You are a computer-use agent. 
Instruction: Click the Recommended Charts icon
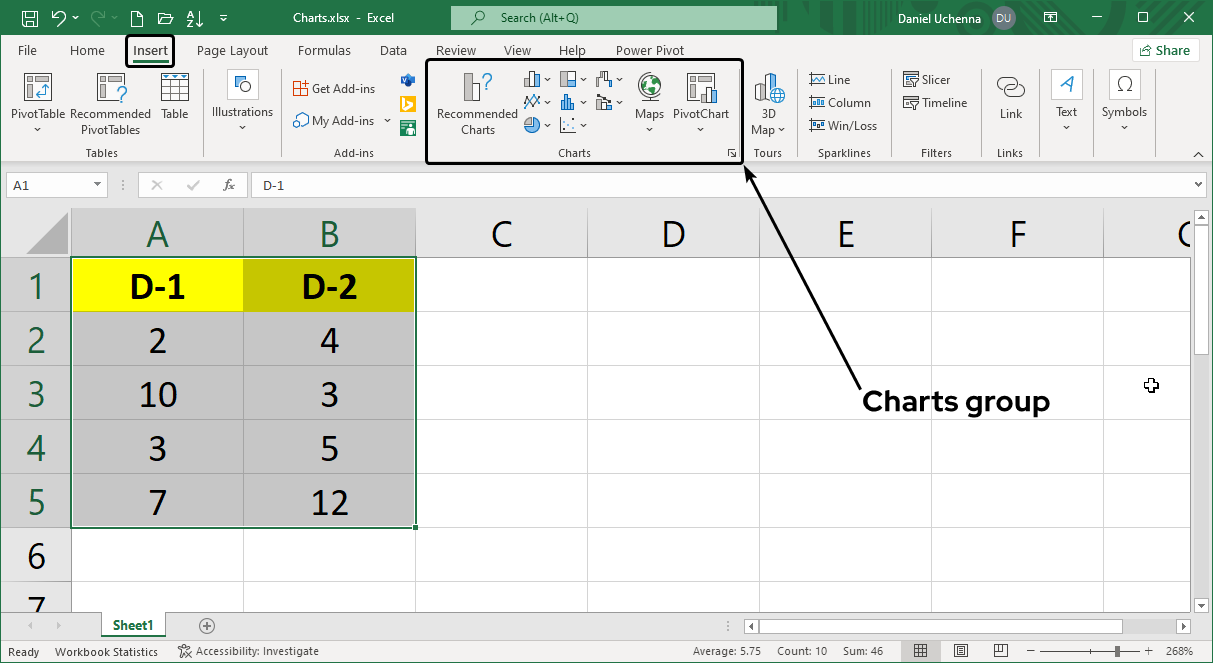[477, 104]
